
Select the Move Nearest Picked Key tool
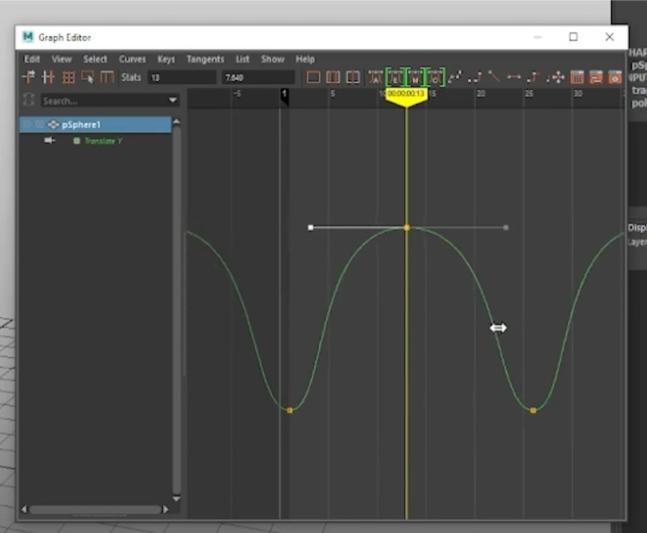[x=28, y=77]
